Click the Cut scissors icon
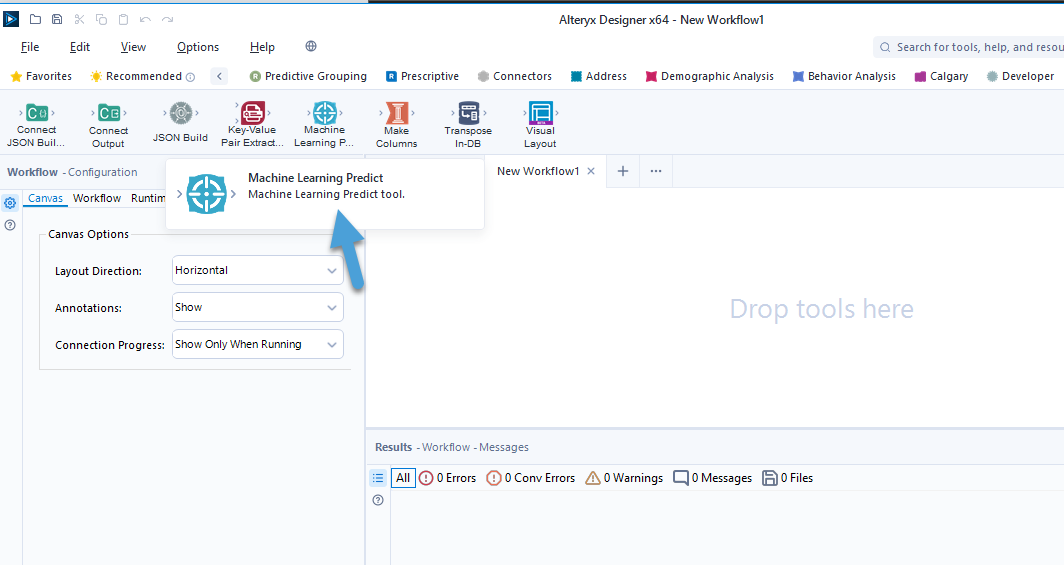Viewport: 1064px width, 565px height. click(79, 19)
